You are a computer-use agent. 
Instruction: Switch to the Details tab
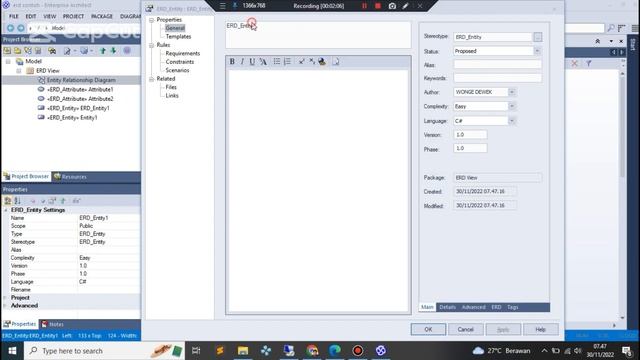coord(447,307)
